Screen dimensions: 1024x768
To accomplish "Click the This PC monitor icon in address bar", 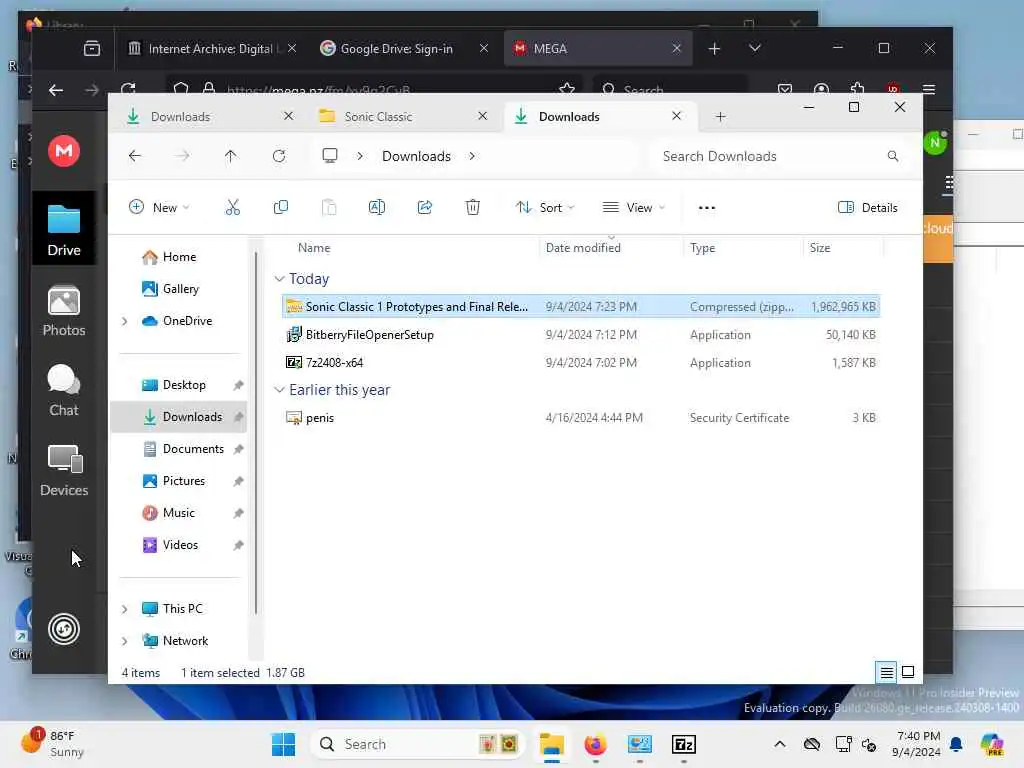I will point(330,155).
